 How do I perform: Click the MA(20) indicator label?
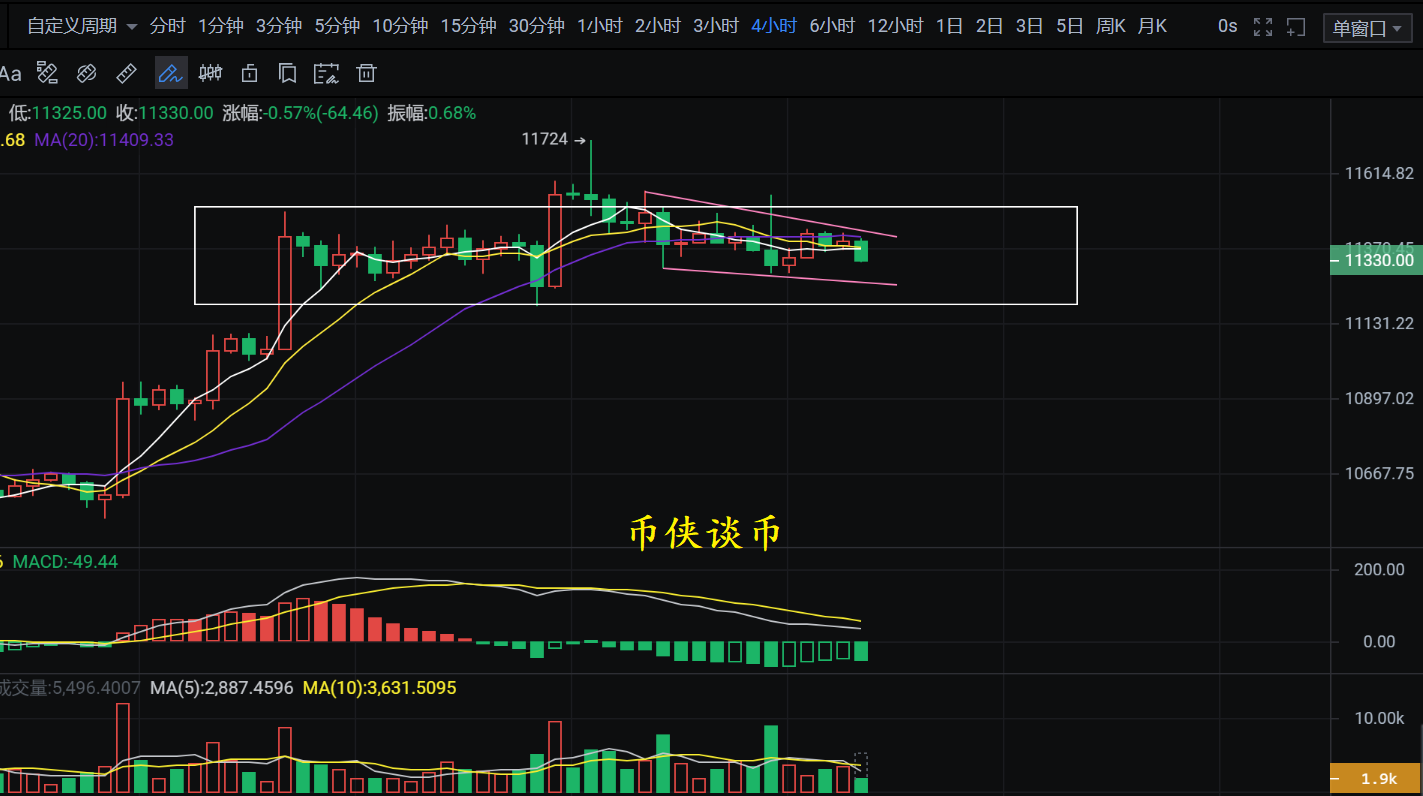104,140
